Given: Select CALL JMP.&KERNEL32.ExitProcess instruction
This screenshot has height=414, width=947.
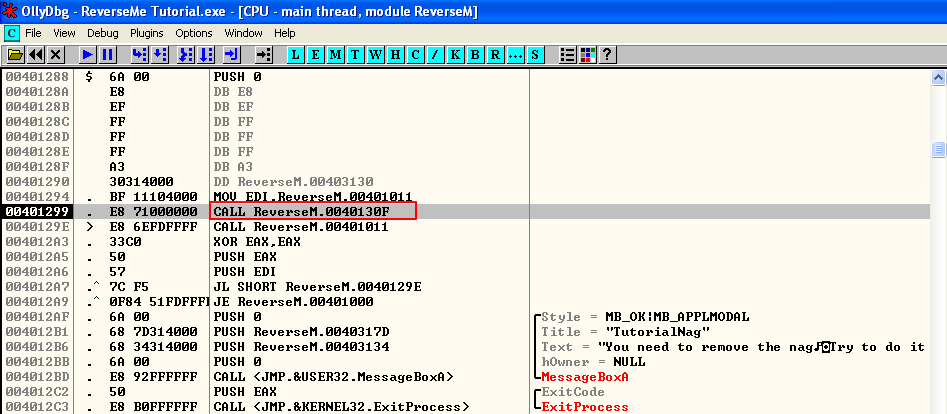Looking at the screenshot, I should coord(341,407).
